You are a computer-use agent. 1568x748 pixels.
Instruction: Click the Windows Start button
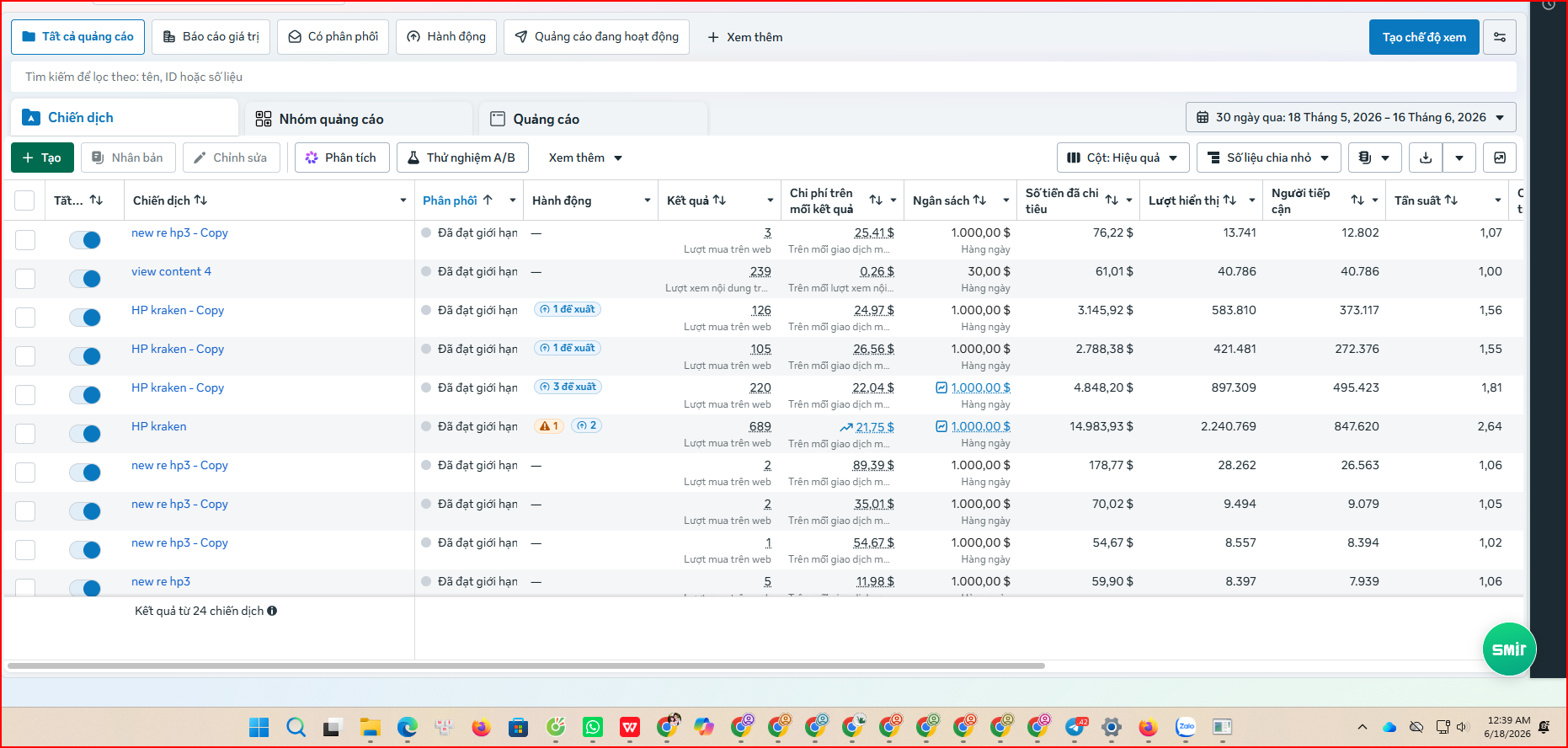pos(259,727)
